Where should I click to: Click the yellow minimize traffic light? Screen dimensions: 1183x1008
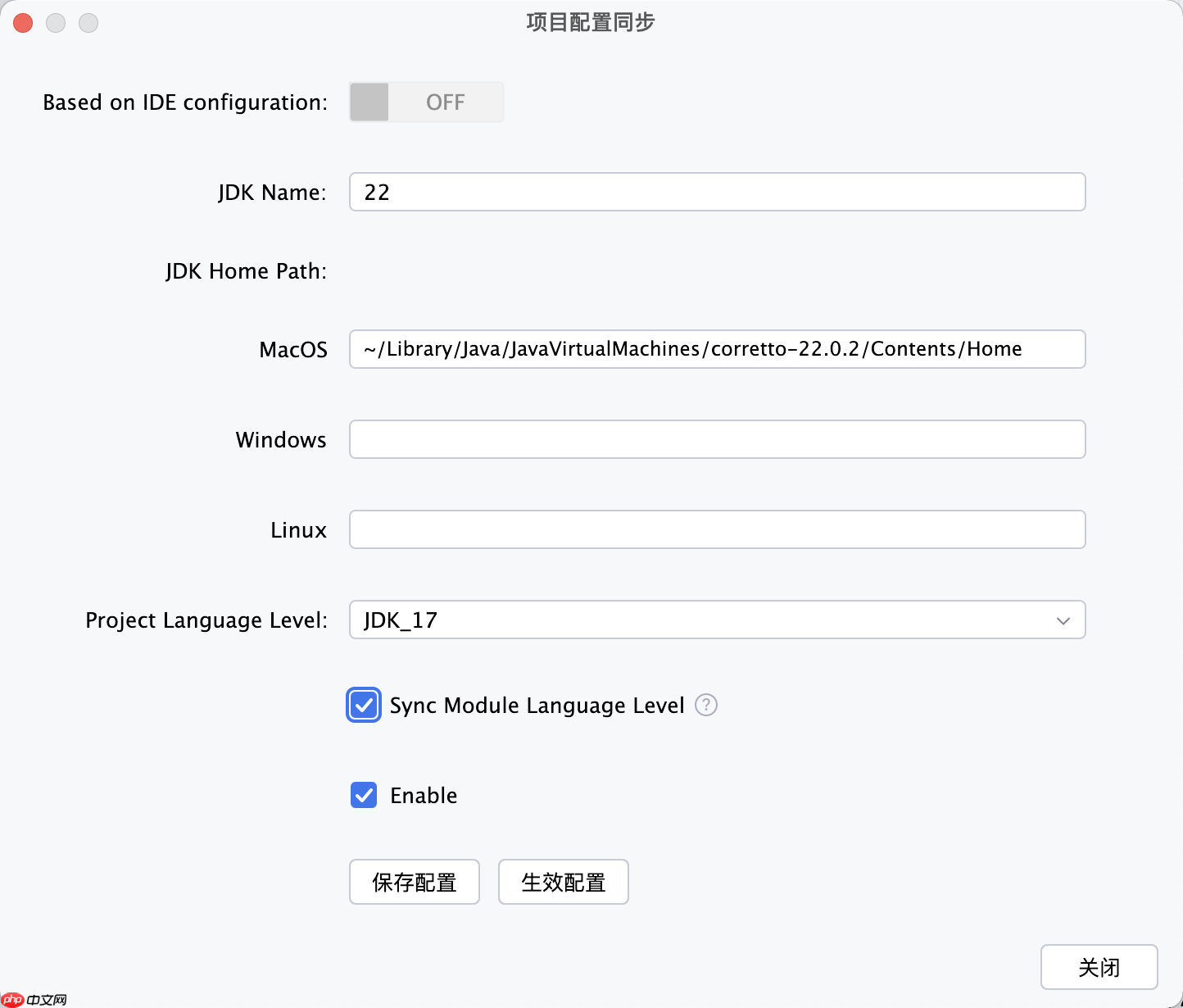pyautogui.click(x=56, y=23)
